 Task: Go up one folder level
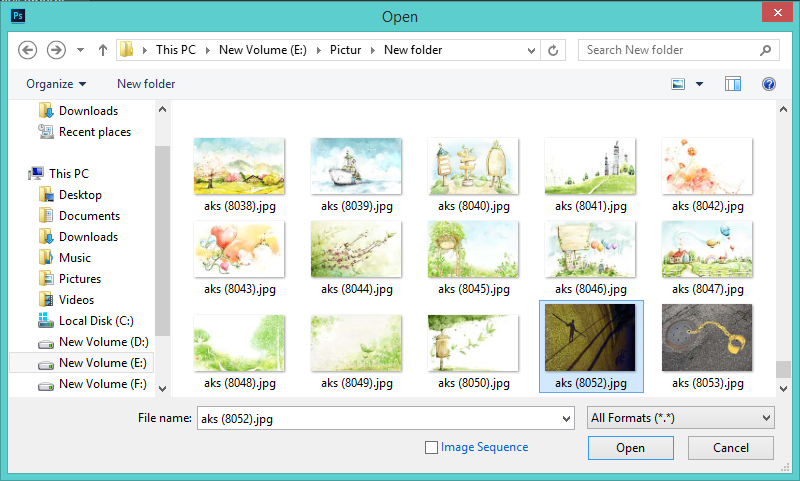pos(102,50)
